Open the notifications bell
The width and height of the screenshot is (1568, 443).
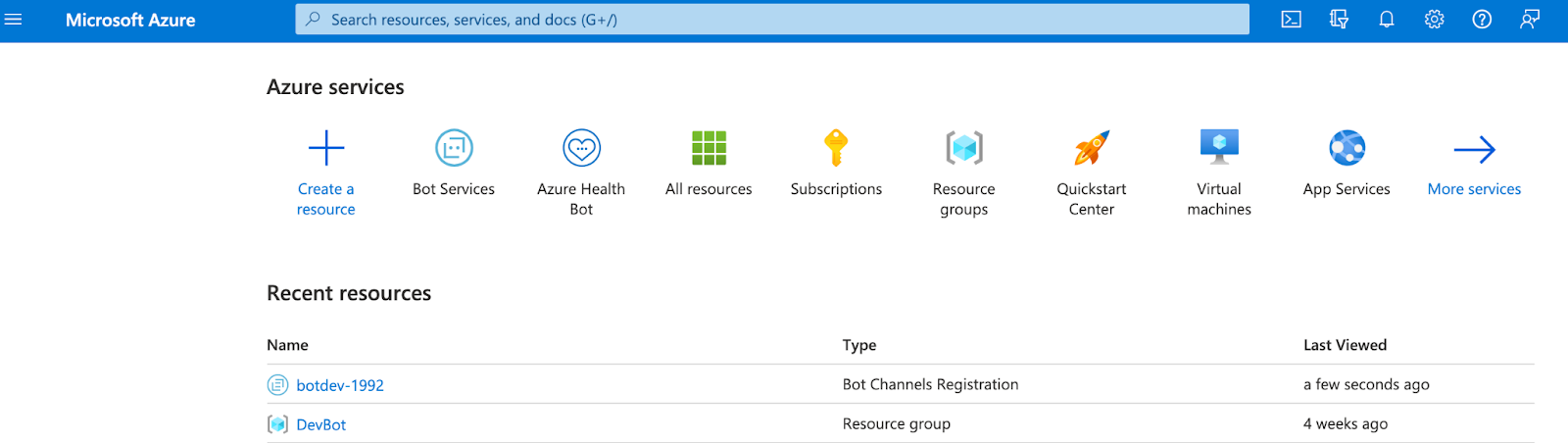pos(1387,20)
